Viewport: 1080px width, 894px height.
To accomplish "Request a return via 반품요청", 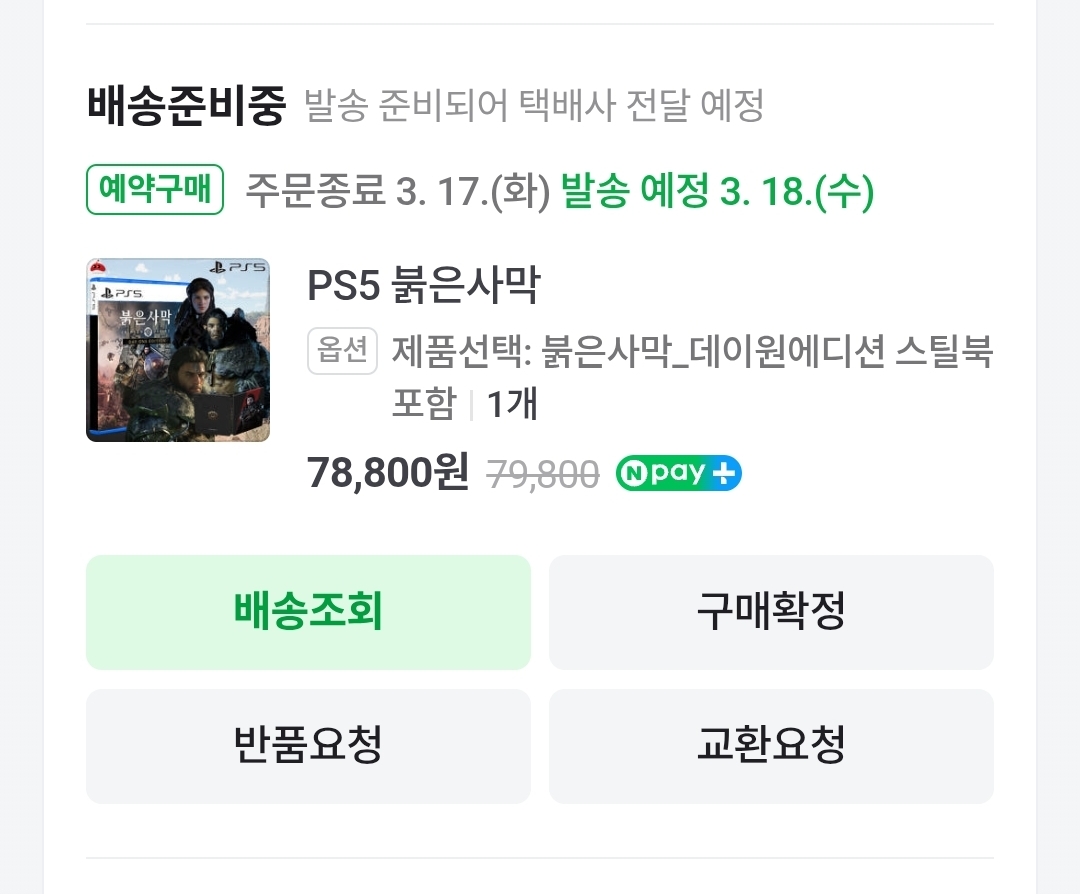I will [308, 746].
